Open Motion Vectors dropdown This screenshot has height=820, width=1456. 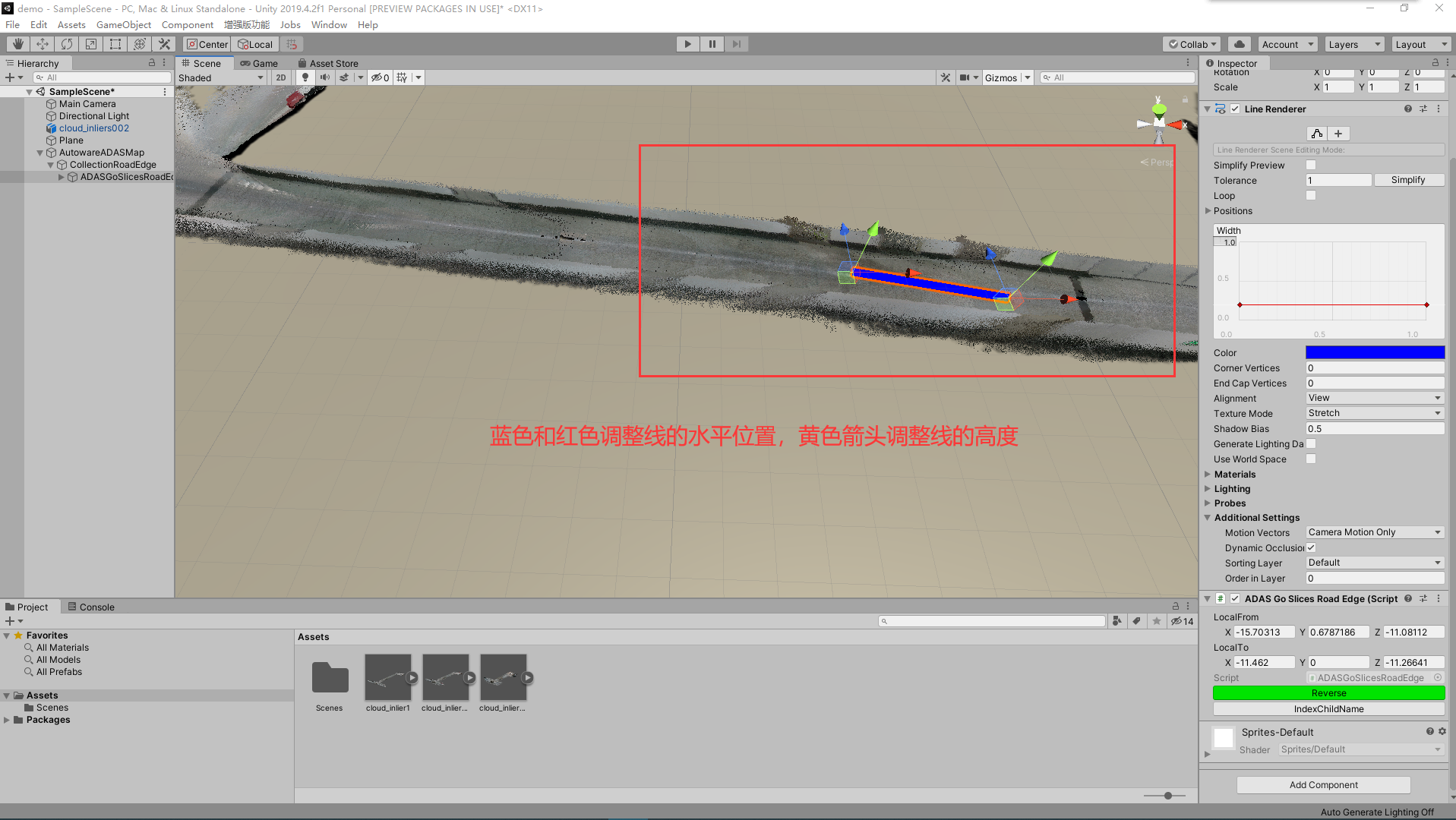(x=1375, y=532)
